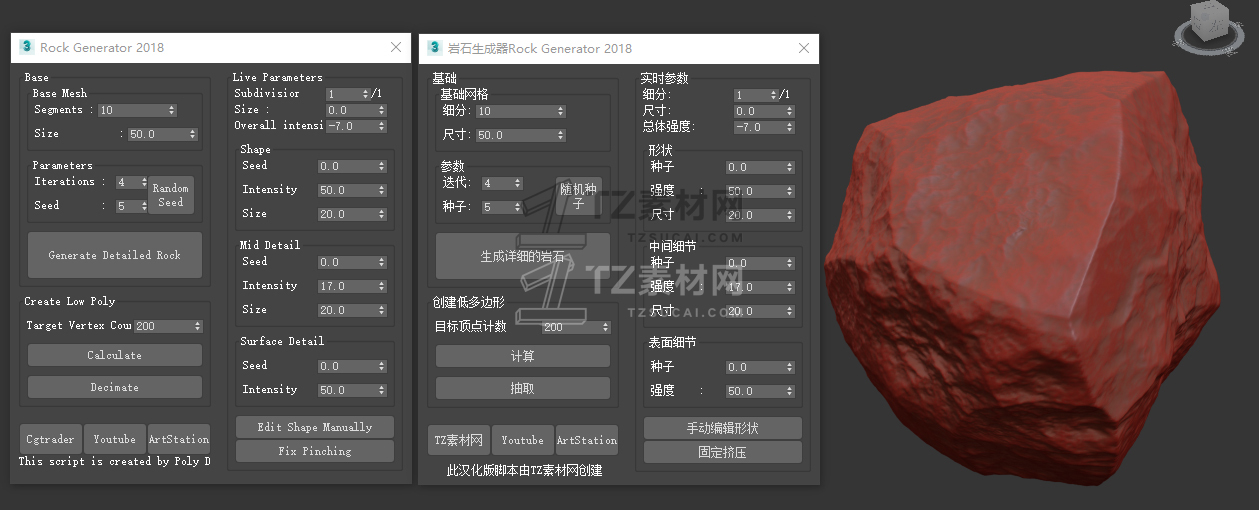The height and width of the screenshot is (510, 1259).
Task: Adjust the Shape Size spinner
Action: (x=382, y=214)
